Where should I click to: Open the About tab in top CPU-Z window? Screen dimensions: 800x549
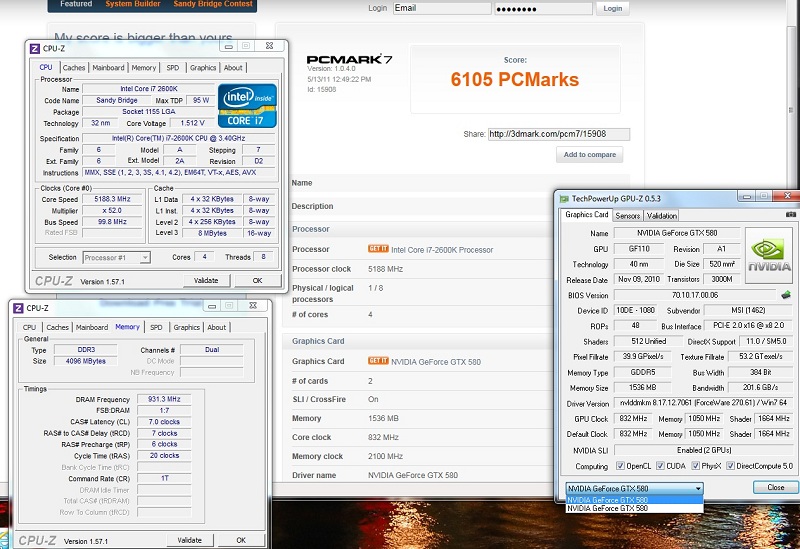(233, 67)
